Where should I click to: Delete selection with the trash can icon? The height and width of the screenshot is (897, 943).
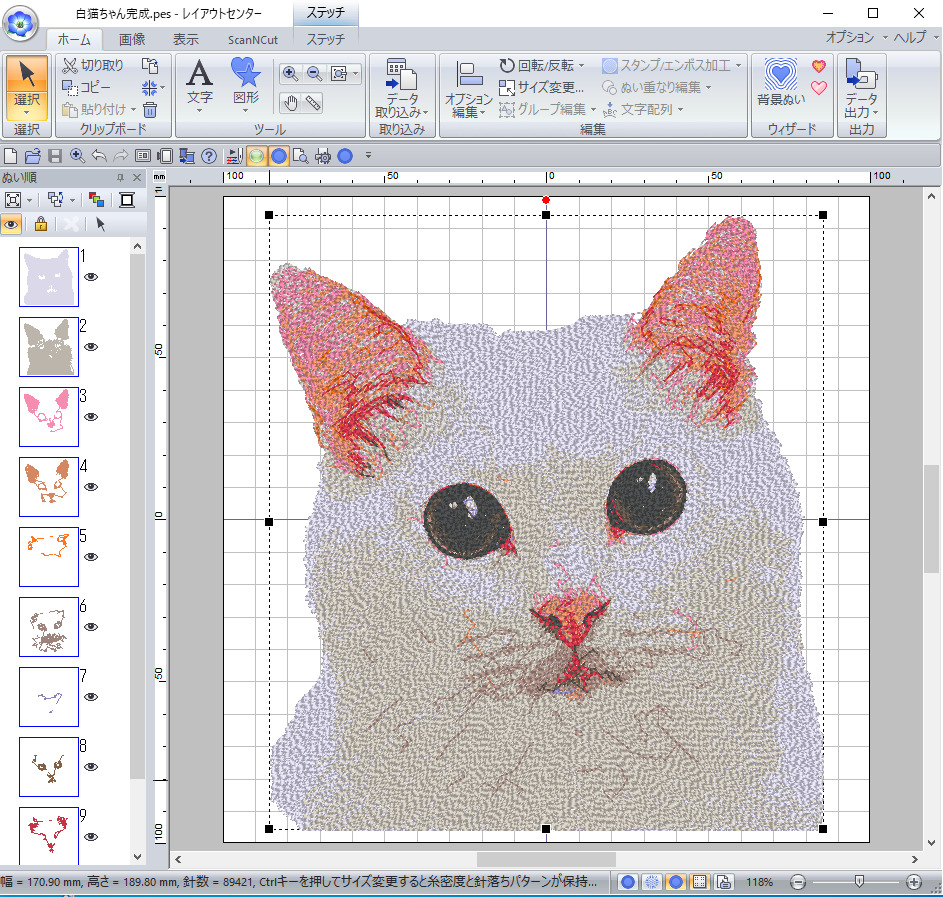coord(150,109)
